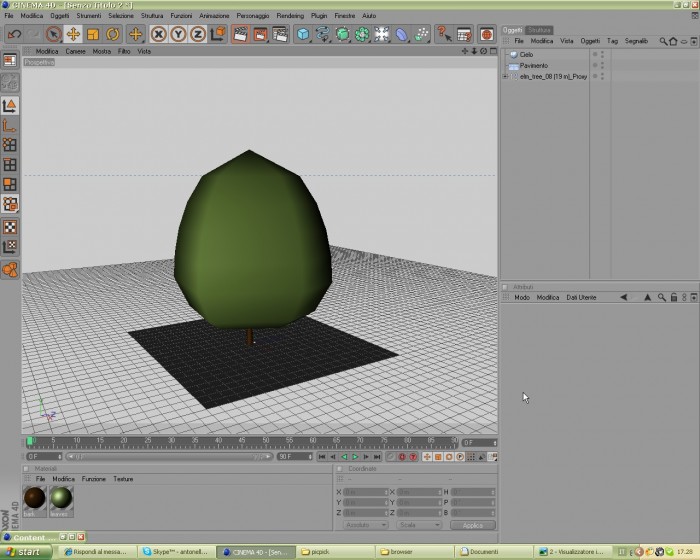Select the Cielo object in the tree
This screenshot has width=700, height=560.
pos(526,54)
